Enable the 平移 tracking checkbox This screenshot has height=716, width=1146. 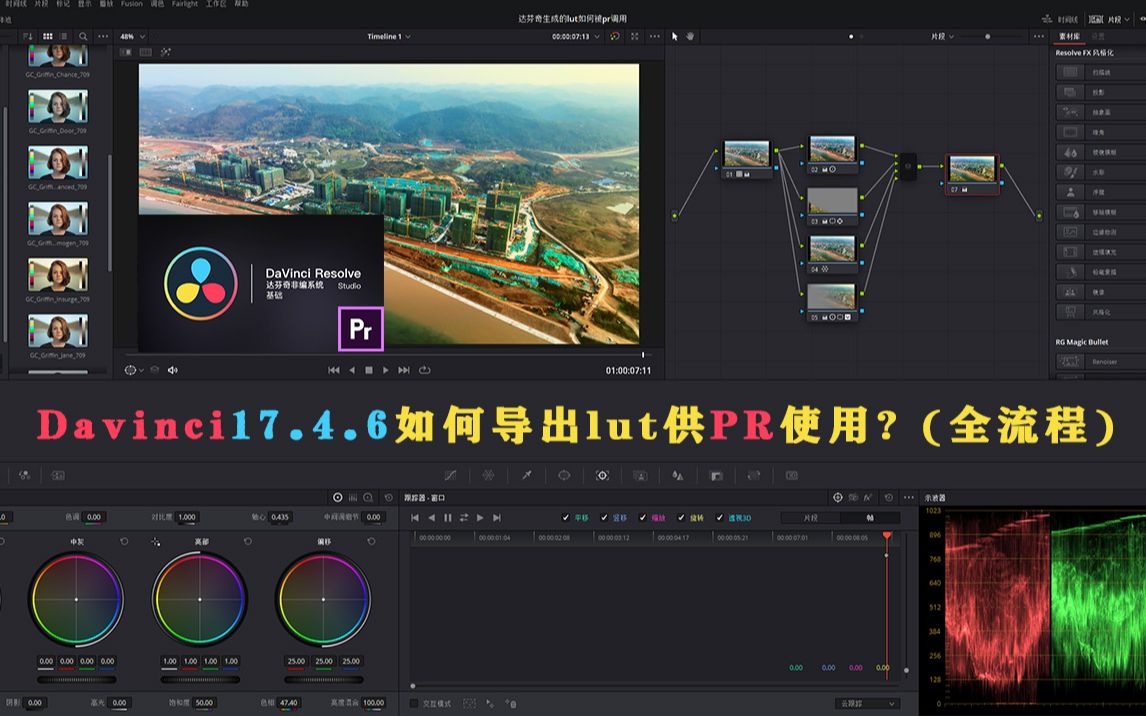(x=564, y=517)
